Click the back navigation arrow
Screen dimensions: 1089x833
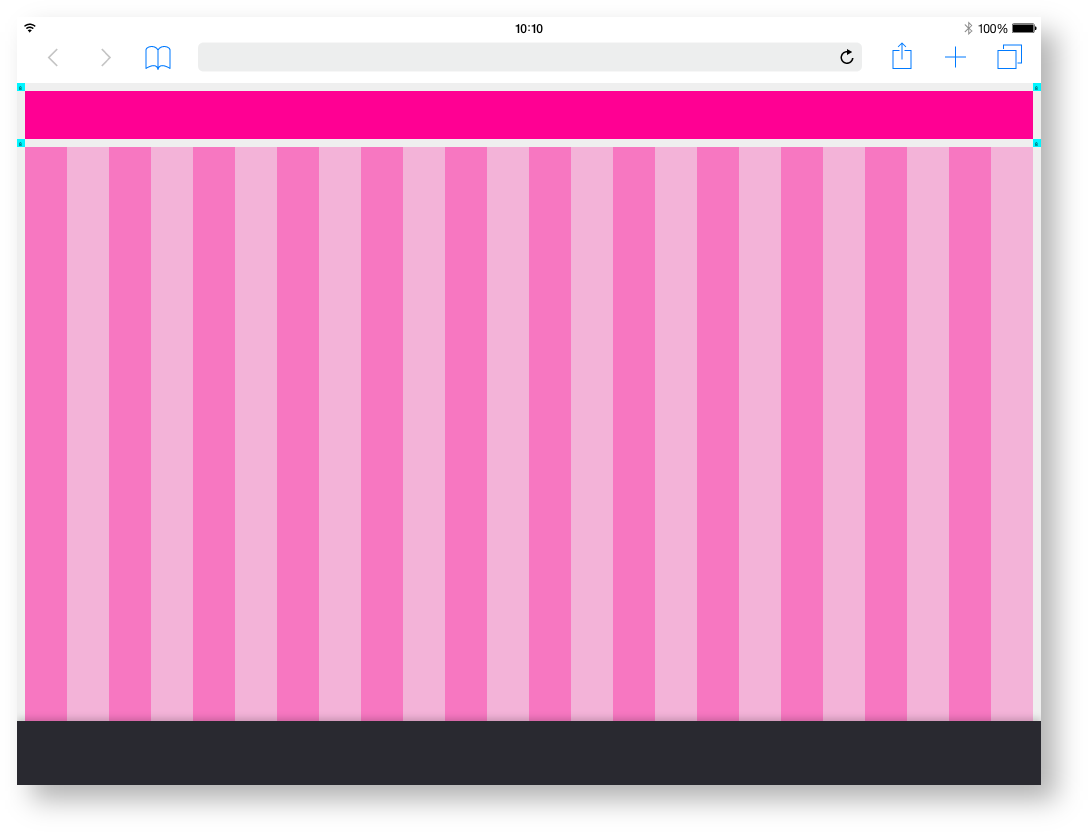pyautogui.click(x=53, y=57)
